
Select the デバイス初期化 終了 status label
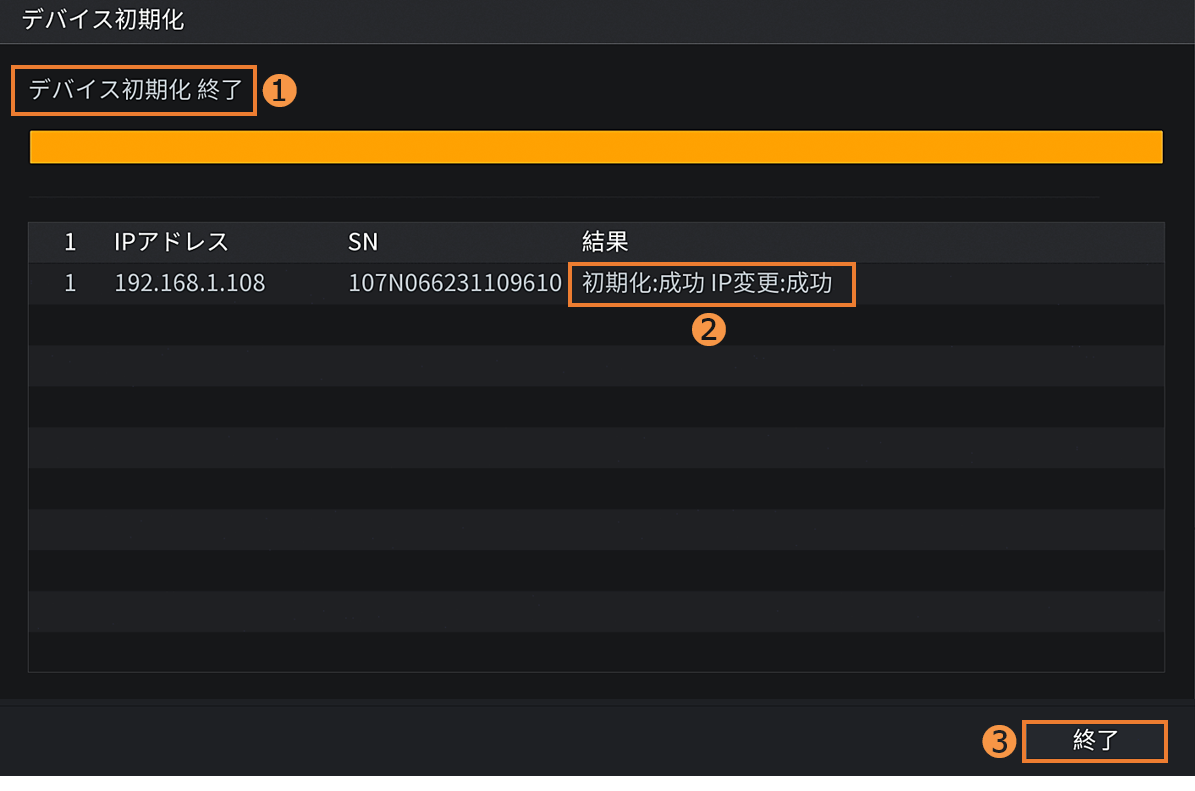click(135, 91)
